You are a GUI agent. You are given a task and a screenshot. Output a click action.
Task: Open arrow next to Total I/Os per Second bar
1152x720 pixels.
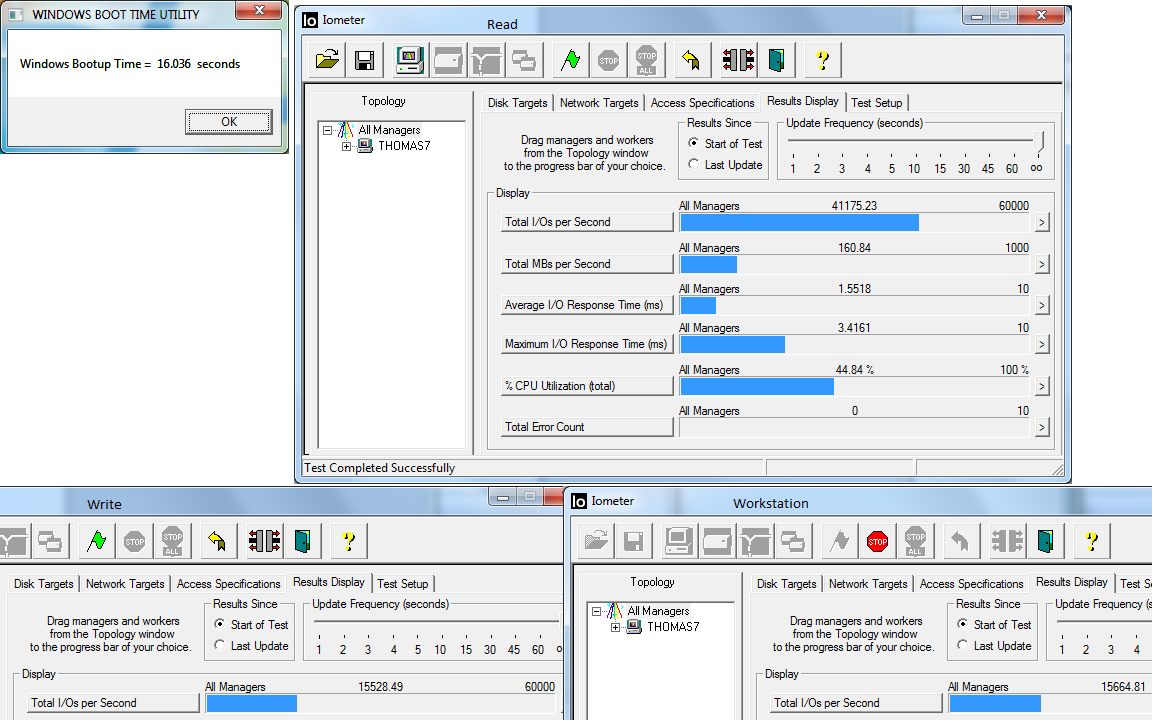pos(1042,222)
